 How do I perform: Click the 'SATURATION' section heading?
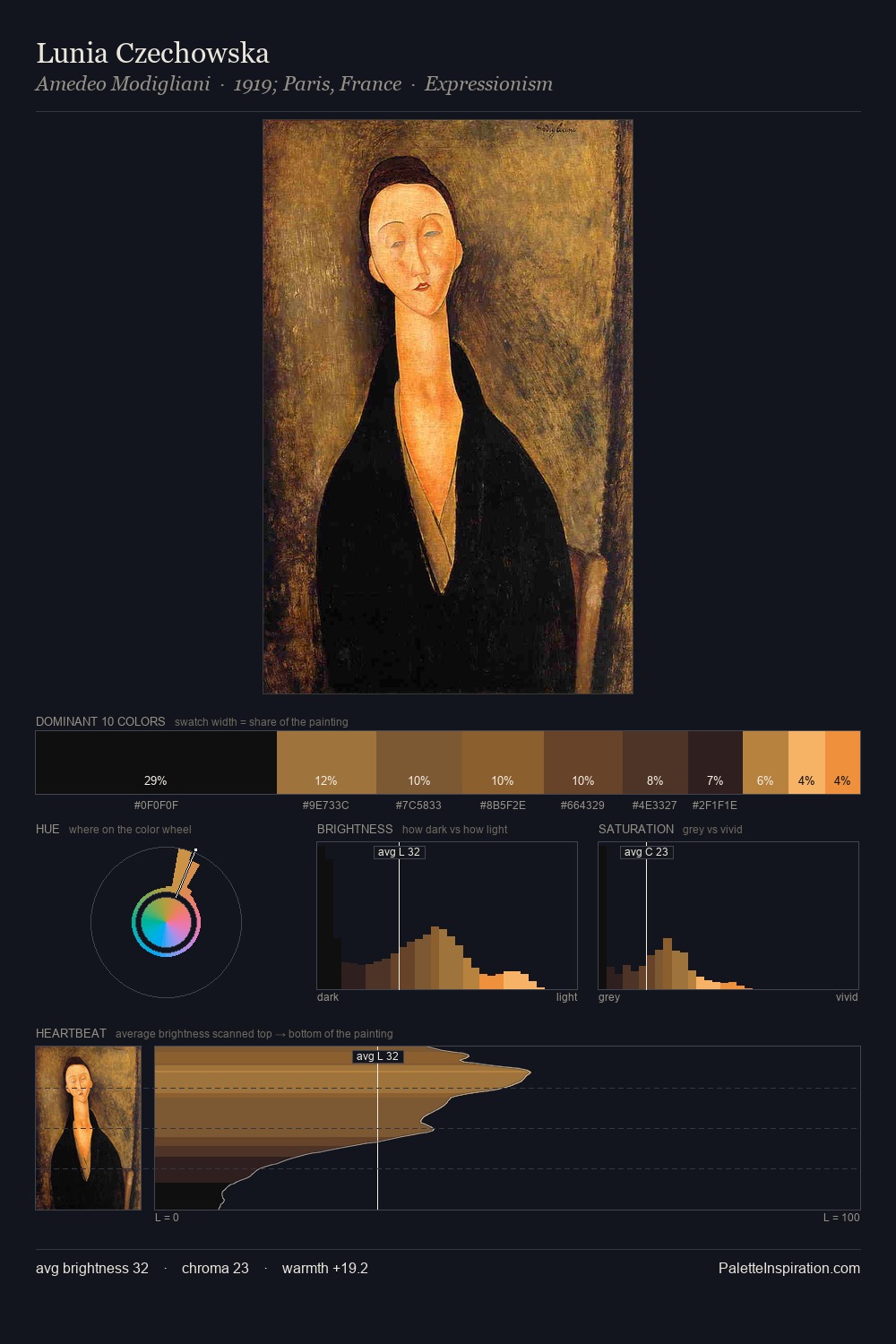tap(636, 829)
